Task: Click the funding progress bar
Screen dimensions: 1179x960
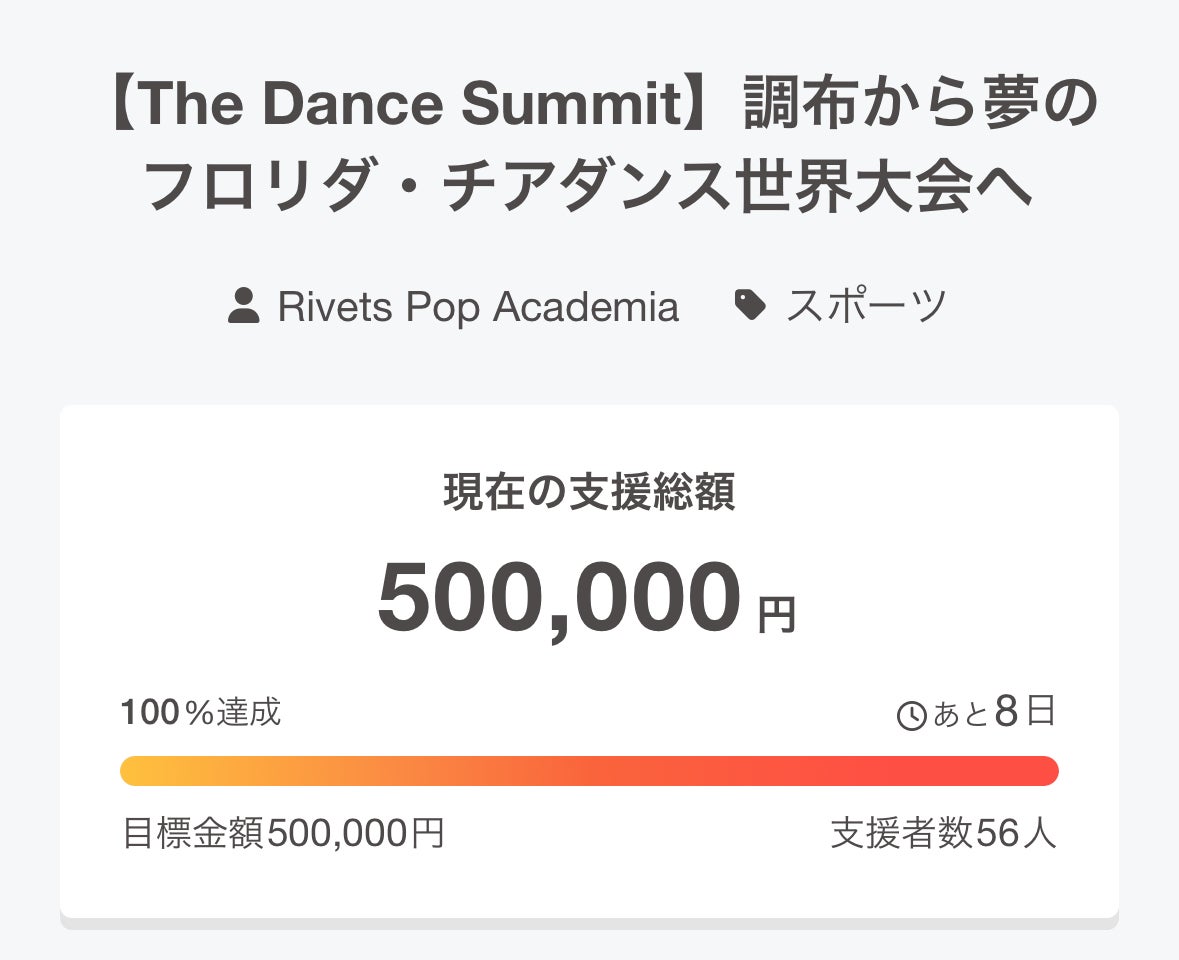Action: tap(589, 771)
